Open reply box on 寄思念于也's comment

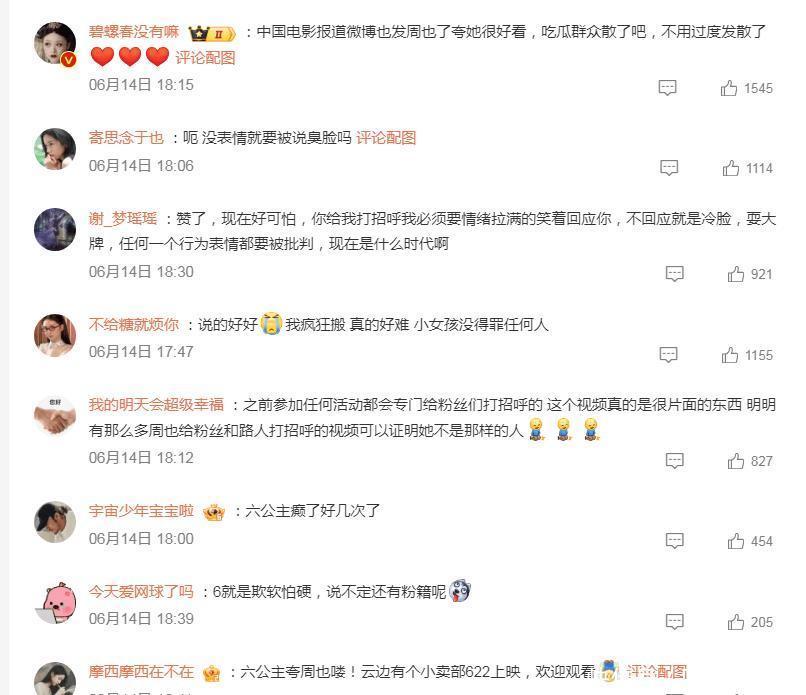pos(669,168)
